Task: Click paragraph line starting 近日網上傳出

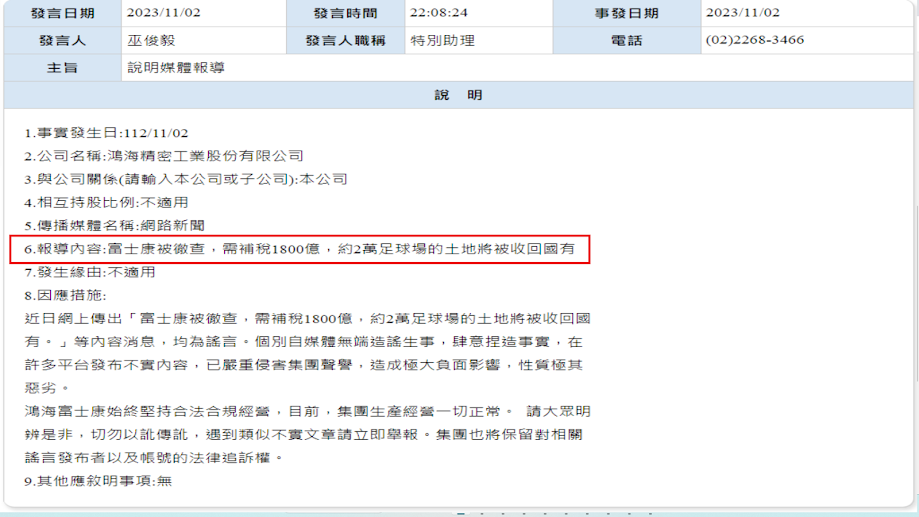Action: 308,319
